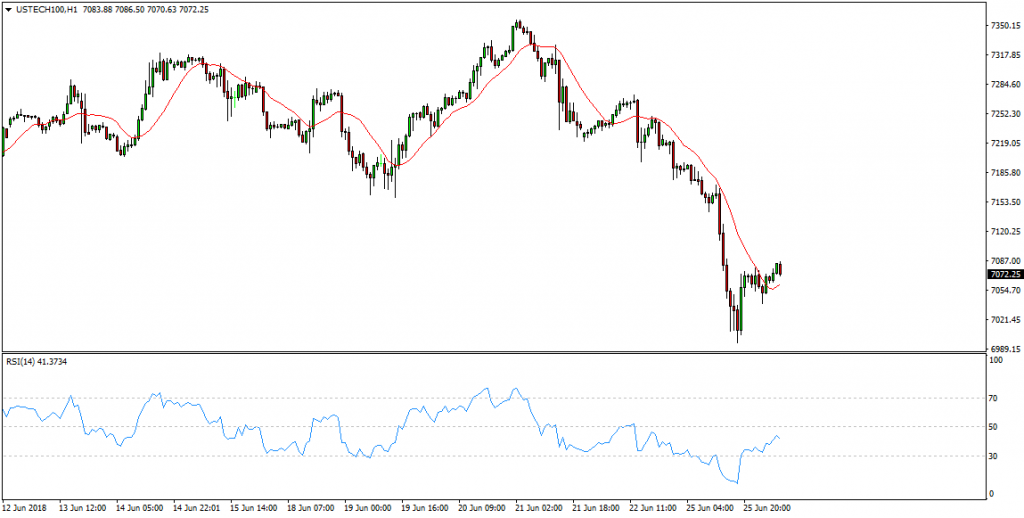Click the 7185.75 price scale label
This screenshot has height=518, width=1024.
(1003, 172)
